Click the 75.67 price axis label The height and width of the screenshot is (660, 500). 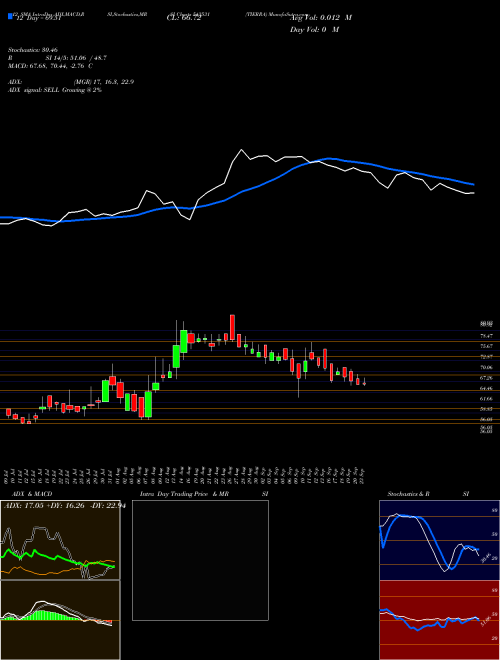point(487,346)
